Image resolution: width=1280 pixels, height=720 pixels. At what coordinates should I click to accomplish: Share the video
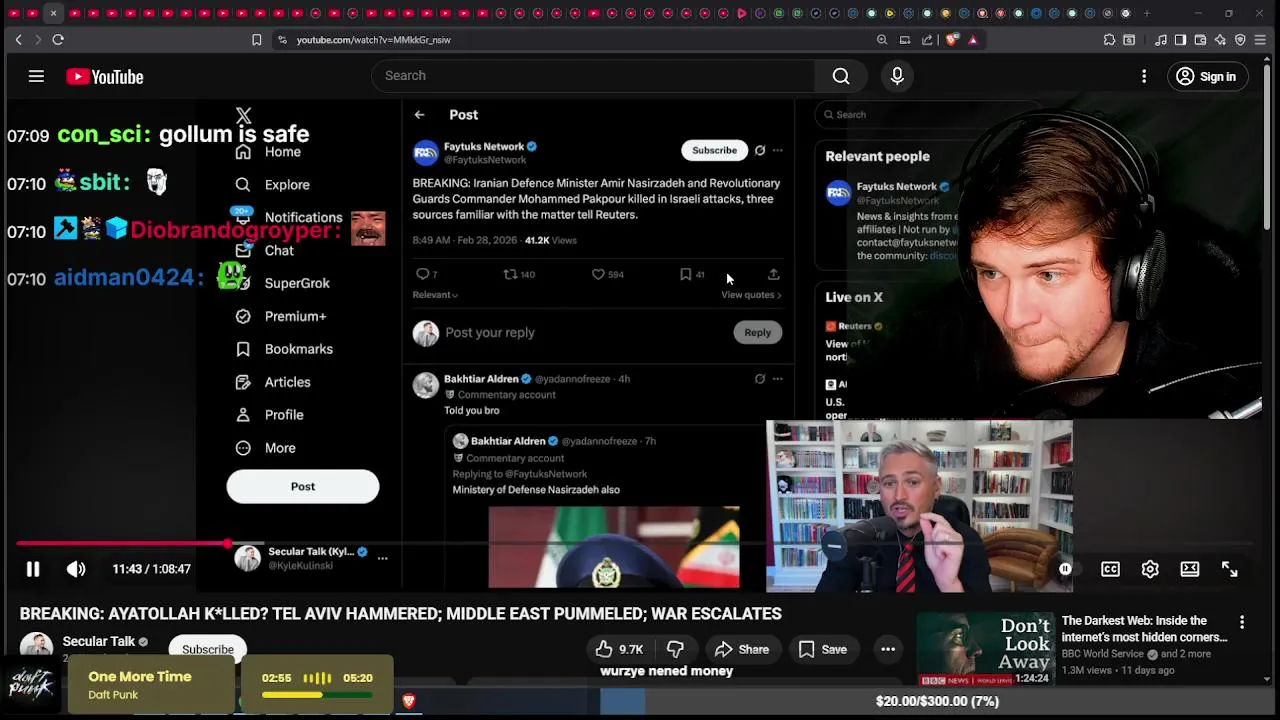742,649
